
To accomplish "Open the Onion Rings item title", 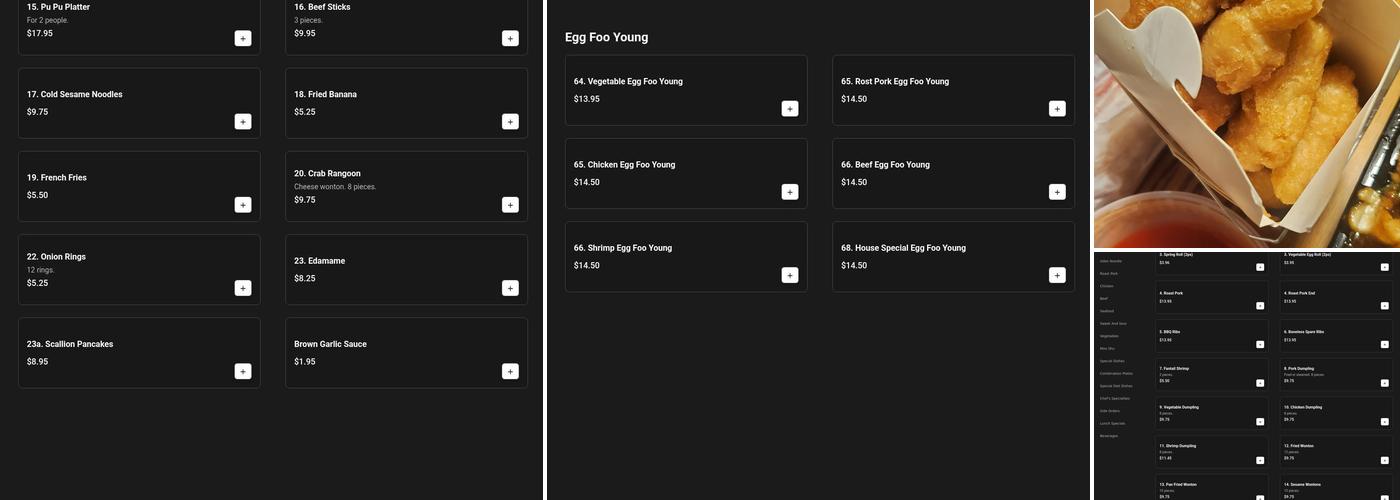I will 56,257.
